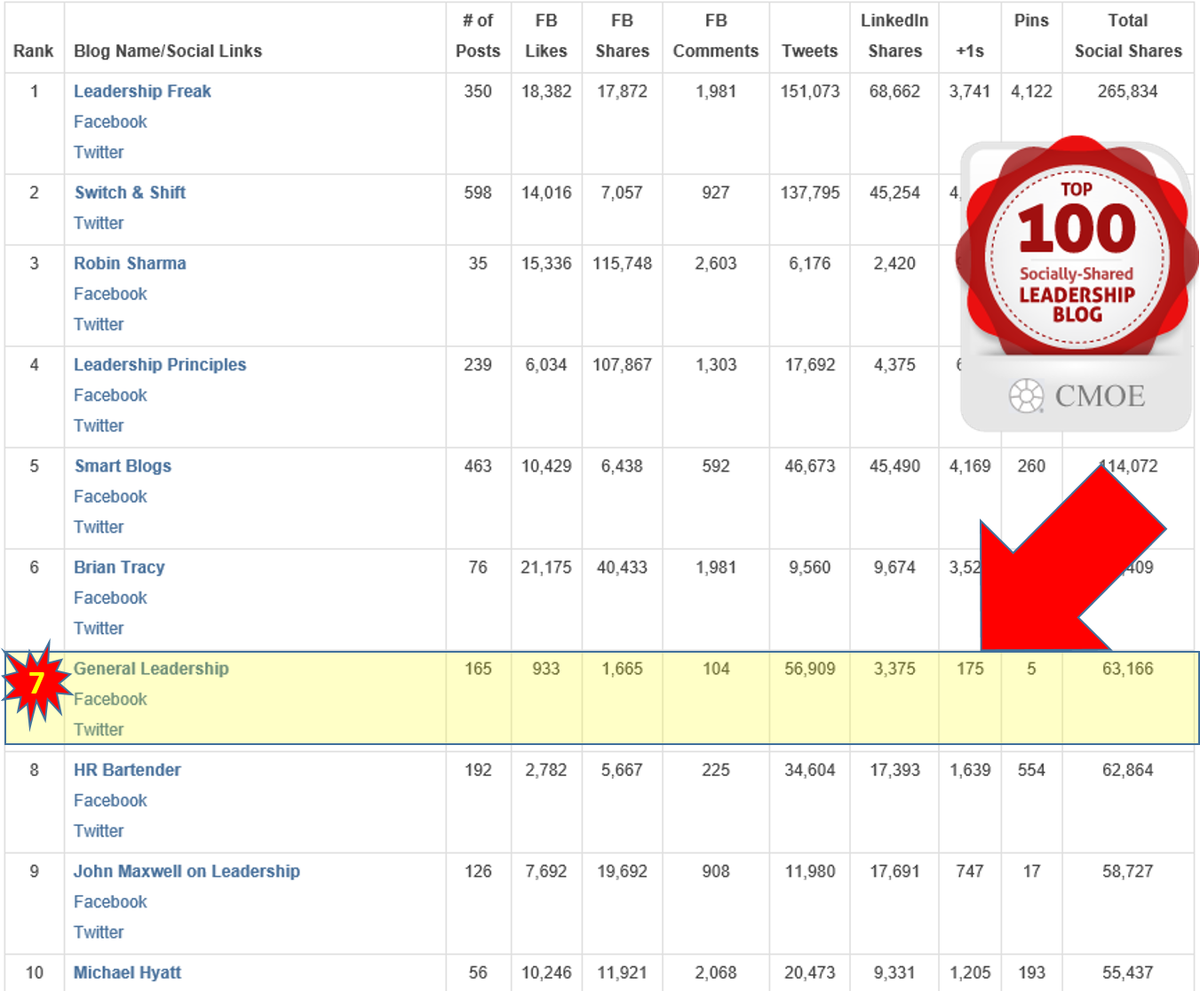The image size is (1200, 991).
Task: Select total shares value 265,834
Action: click(1128, 91)
